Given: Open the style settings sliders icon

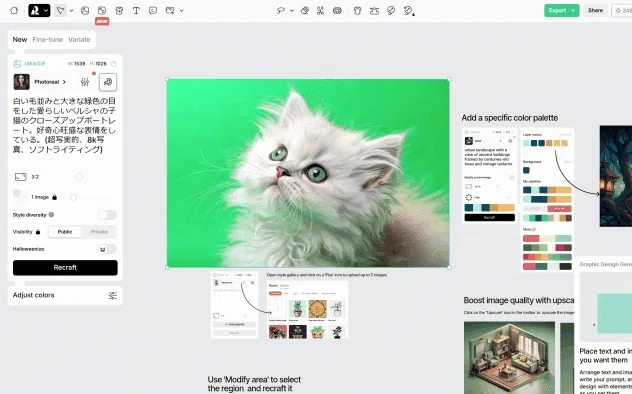Looking at the screenshot, I should pyautogui.click(x=85, y=82).
